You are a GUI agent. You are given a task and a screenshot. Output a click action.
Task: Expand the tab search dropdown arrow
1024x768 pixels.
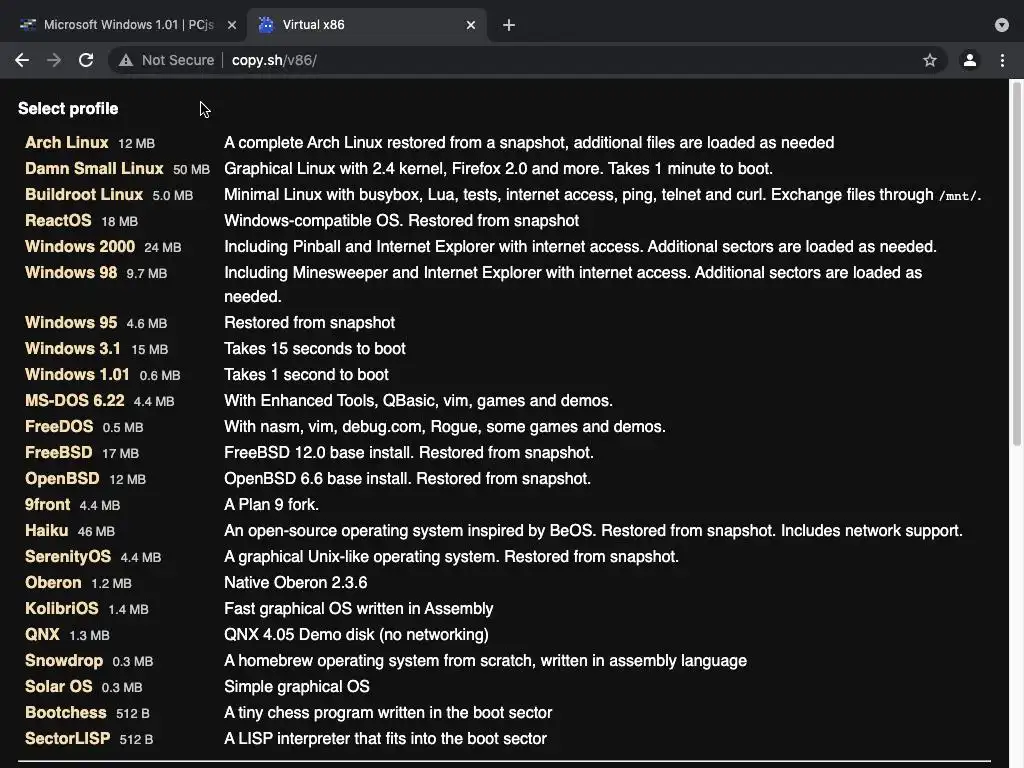coord(1002,25)
